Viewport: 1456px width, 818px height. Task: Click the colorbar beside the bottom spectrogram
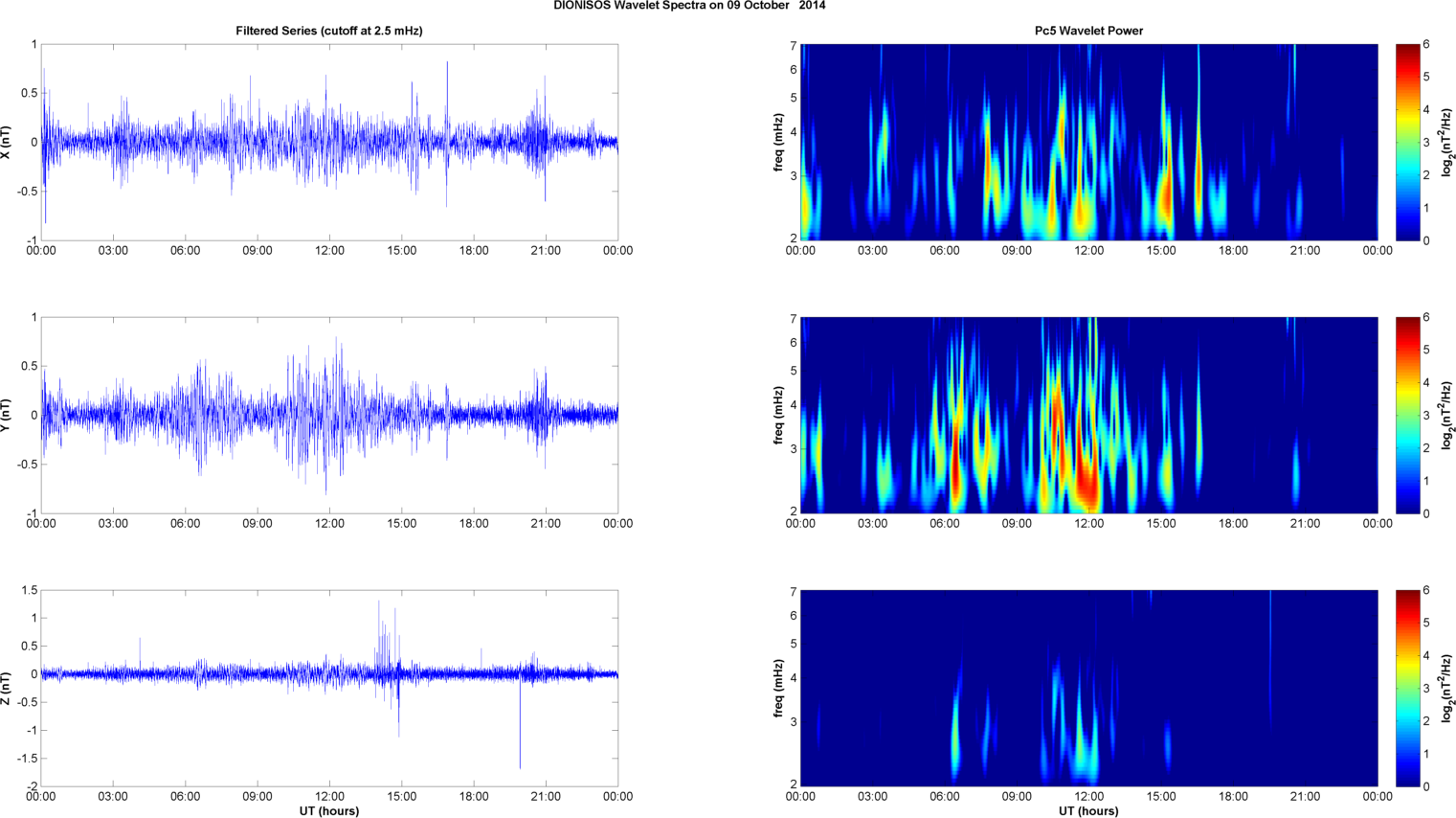(x=1407, y=688)
